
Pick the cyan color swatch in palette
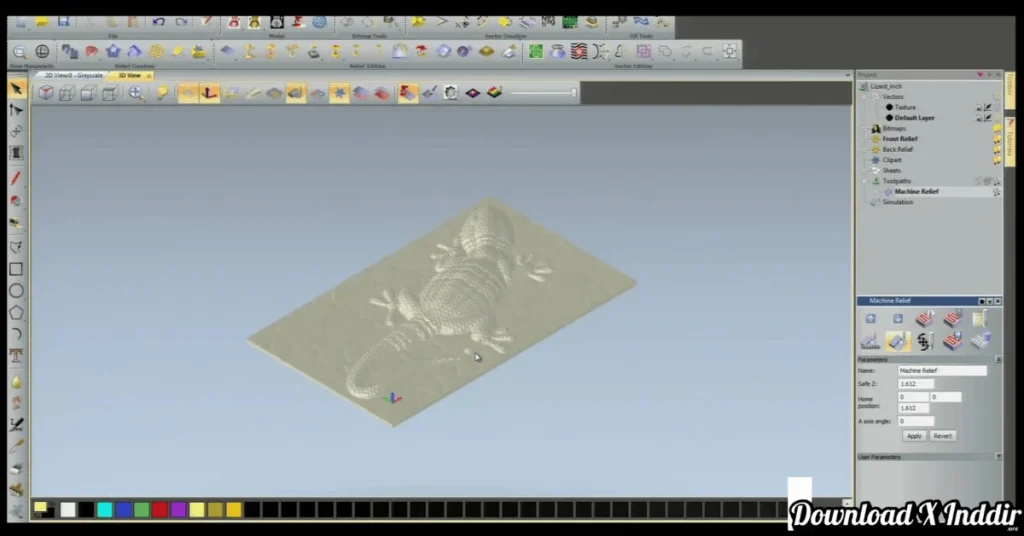click(104, 510)
